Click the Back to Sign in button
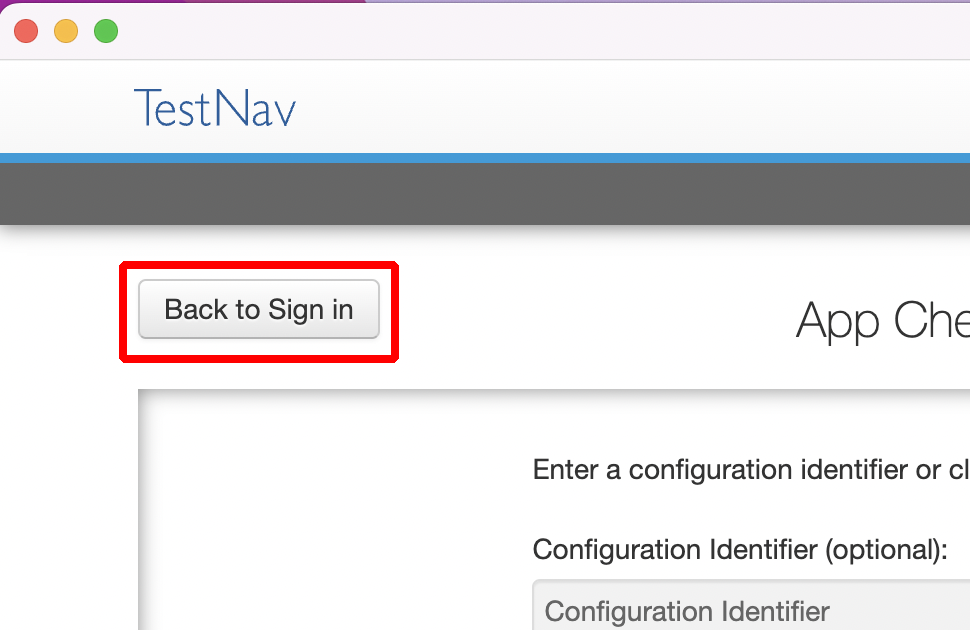The image size is (970, 630). [259, 309]
